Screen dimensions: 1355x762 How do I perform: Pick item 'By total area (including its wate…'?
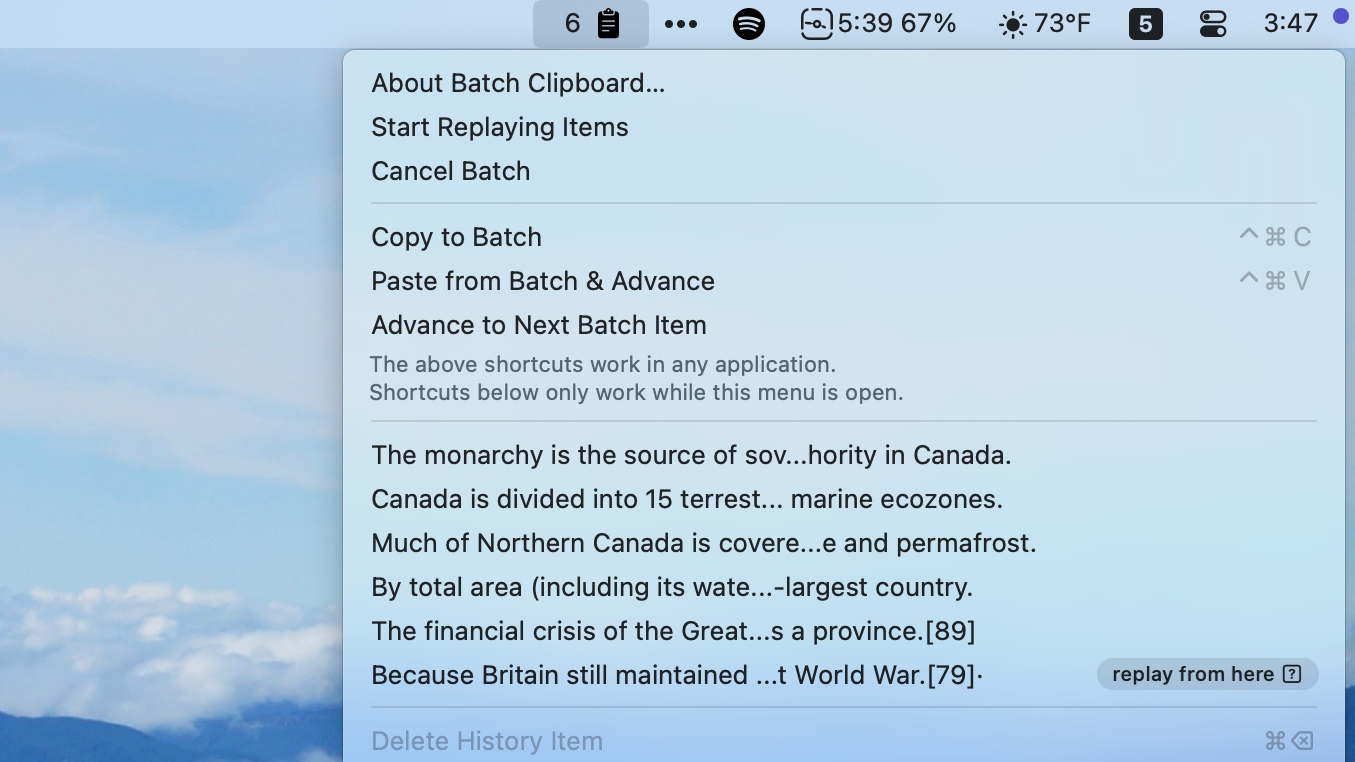[844, 587]
